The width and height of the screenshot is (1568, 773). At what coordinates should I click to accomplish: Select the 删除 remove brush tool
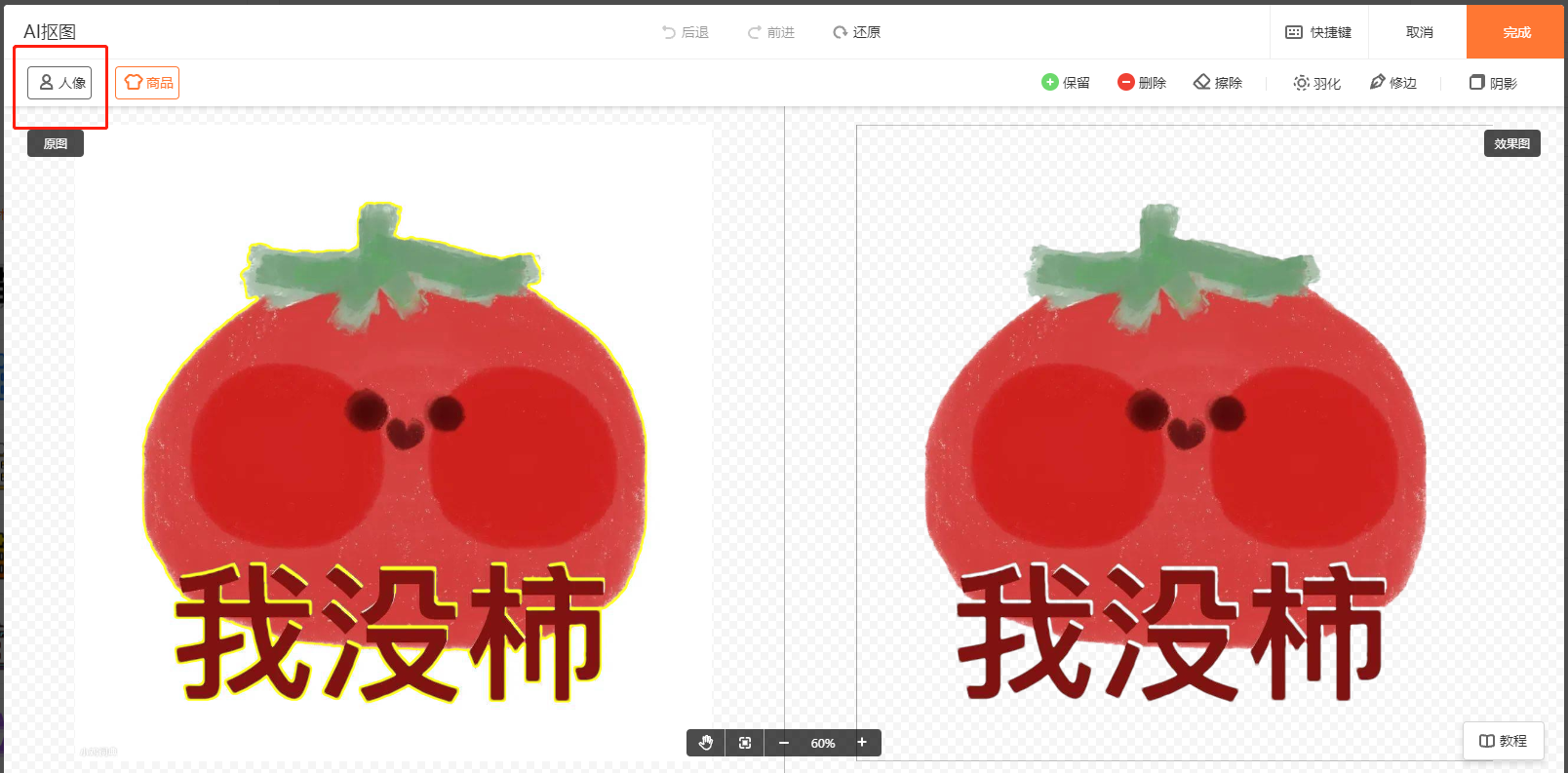(1142, 83)
